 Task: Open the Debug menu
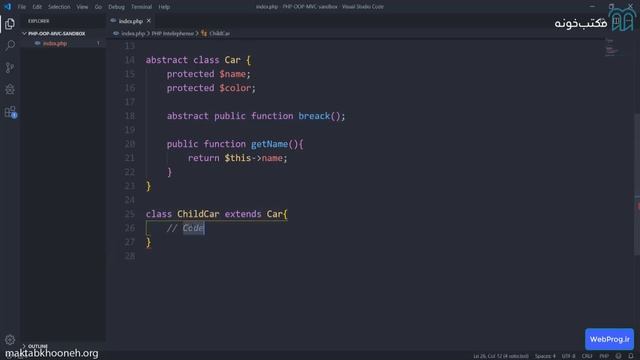coord(116,7)
